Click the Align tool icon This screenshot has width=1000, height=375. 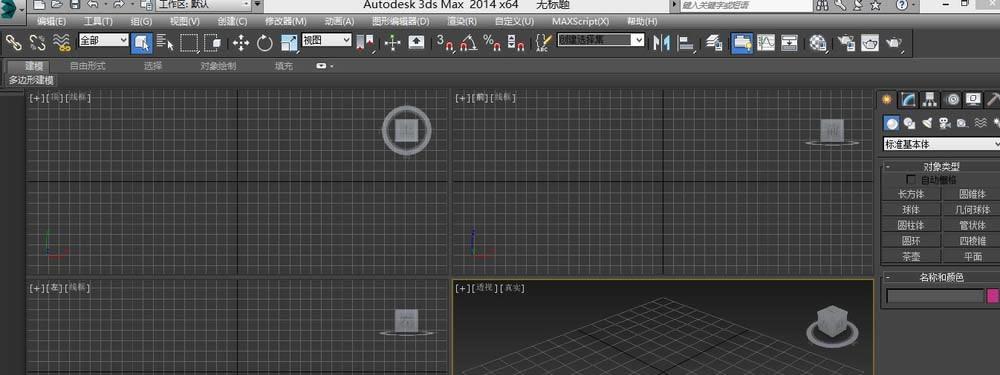686,43
